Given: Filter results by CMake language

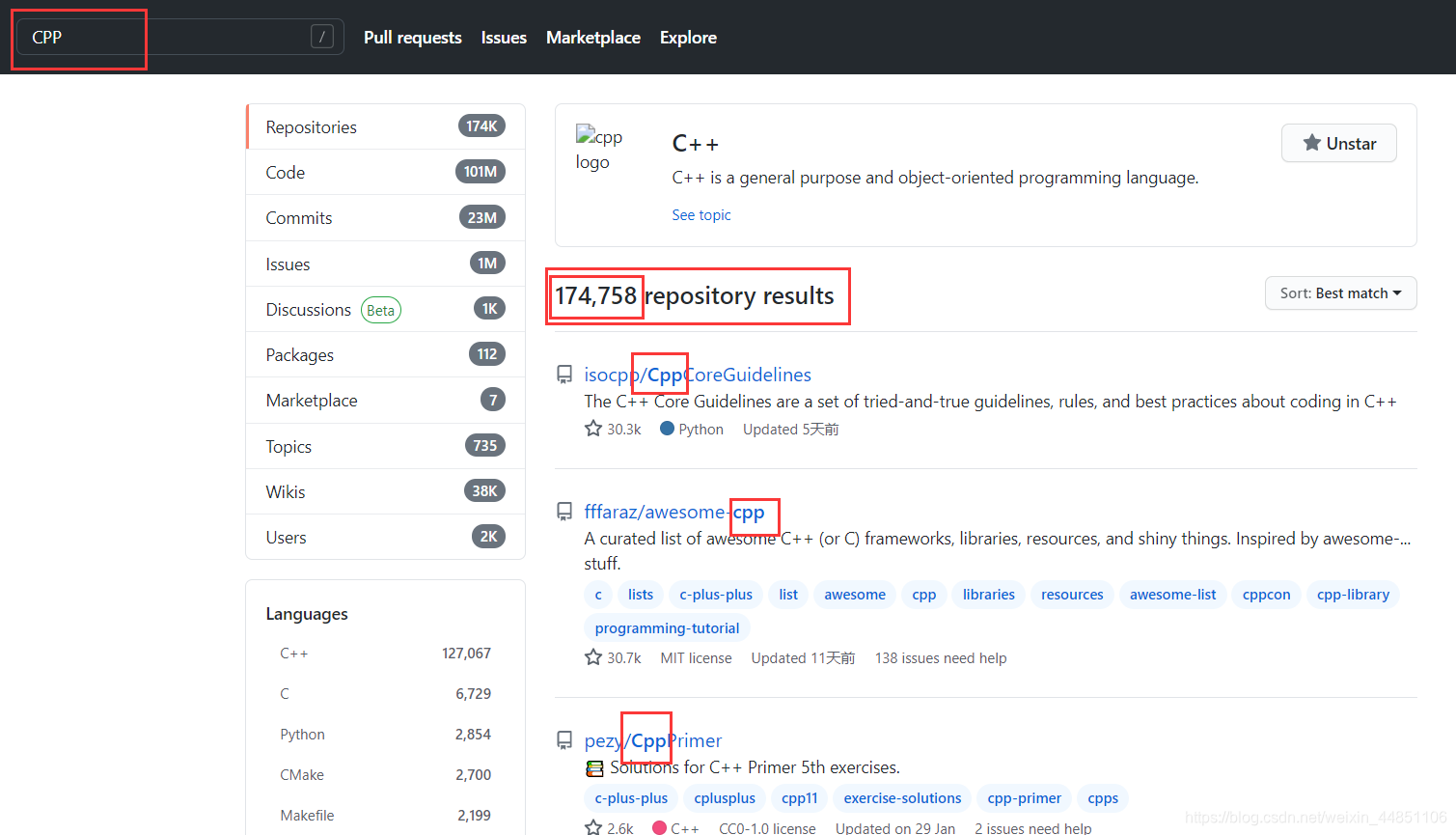Looking at the screenshot, I should click(x=386, y=775).
